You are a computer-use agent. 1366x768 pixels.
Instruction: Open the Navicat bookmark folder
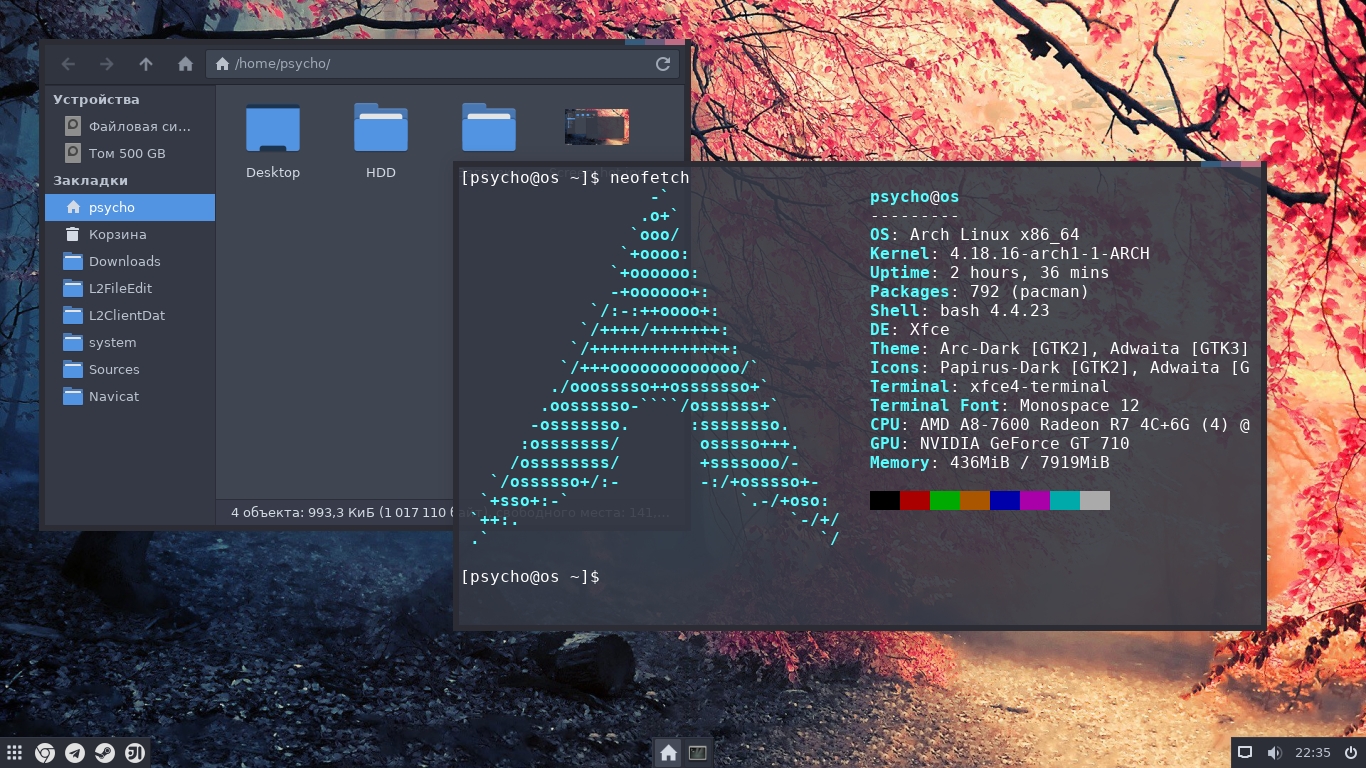pyautogui.click(x=114, y=396)
